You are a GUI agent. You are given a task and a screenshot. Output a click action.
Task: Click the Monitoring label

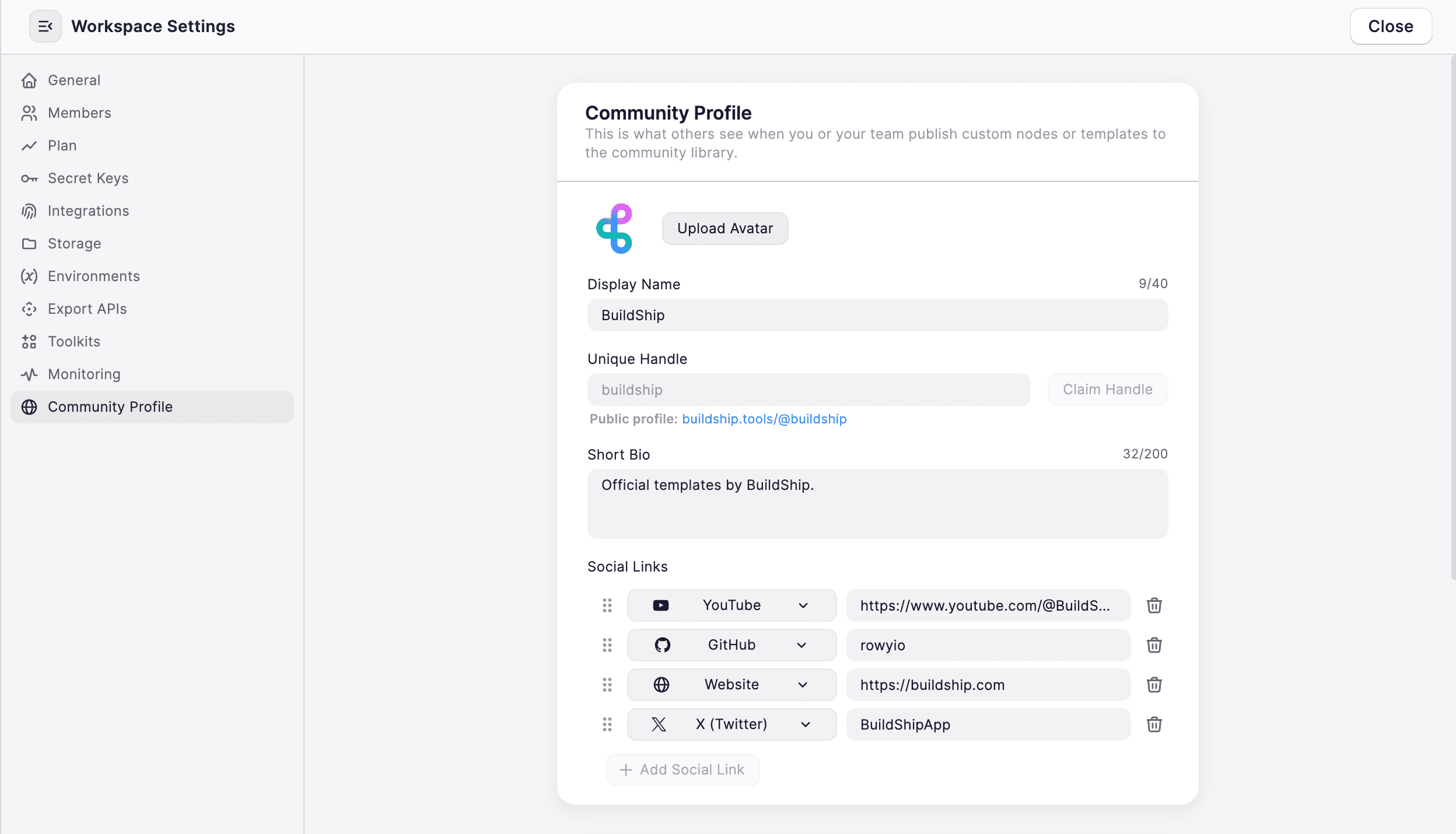pos(85,374)
